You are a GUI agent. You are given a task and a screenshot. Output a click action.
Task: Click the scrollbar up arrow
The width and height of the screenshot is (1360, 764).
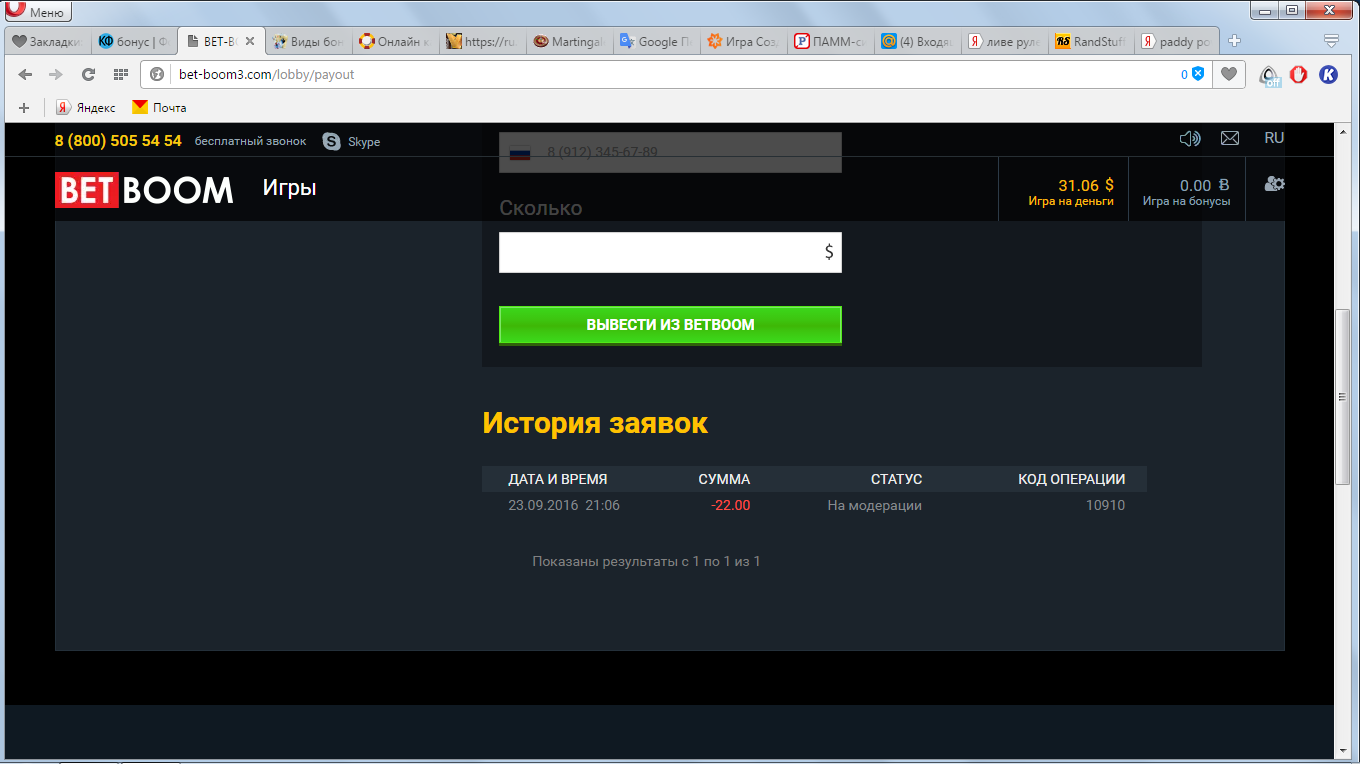1343,131
